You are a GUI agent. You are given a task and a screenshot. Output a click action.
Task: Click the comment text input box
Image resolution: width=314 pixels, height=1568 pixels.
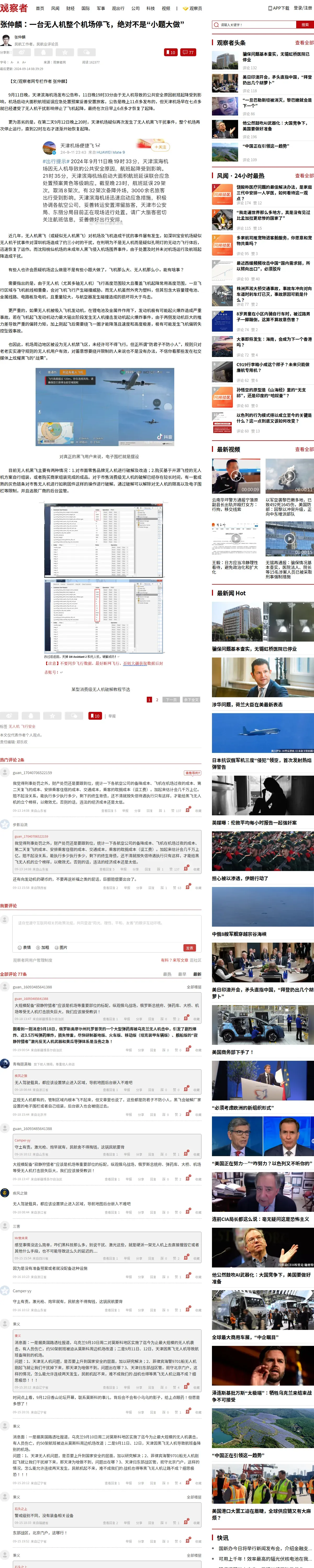pyautogui.click(x=107, y=929)
